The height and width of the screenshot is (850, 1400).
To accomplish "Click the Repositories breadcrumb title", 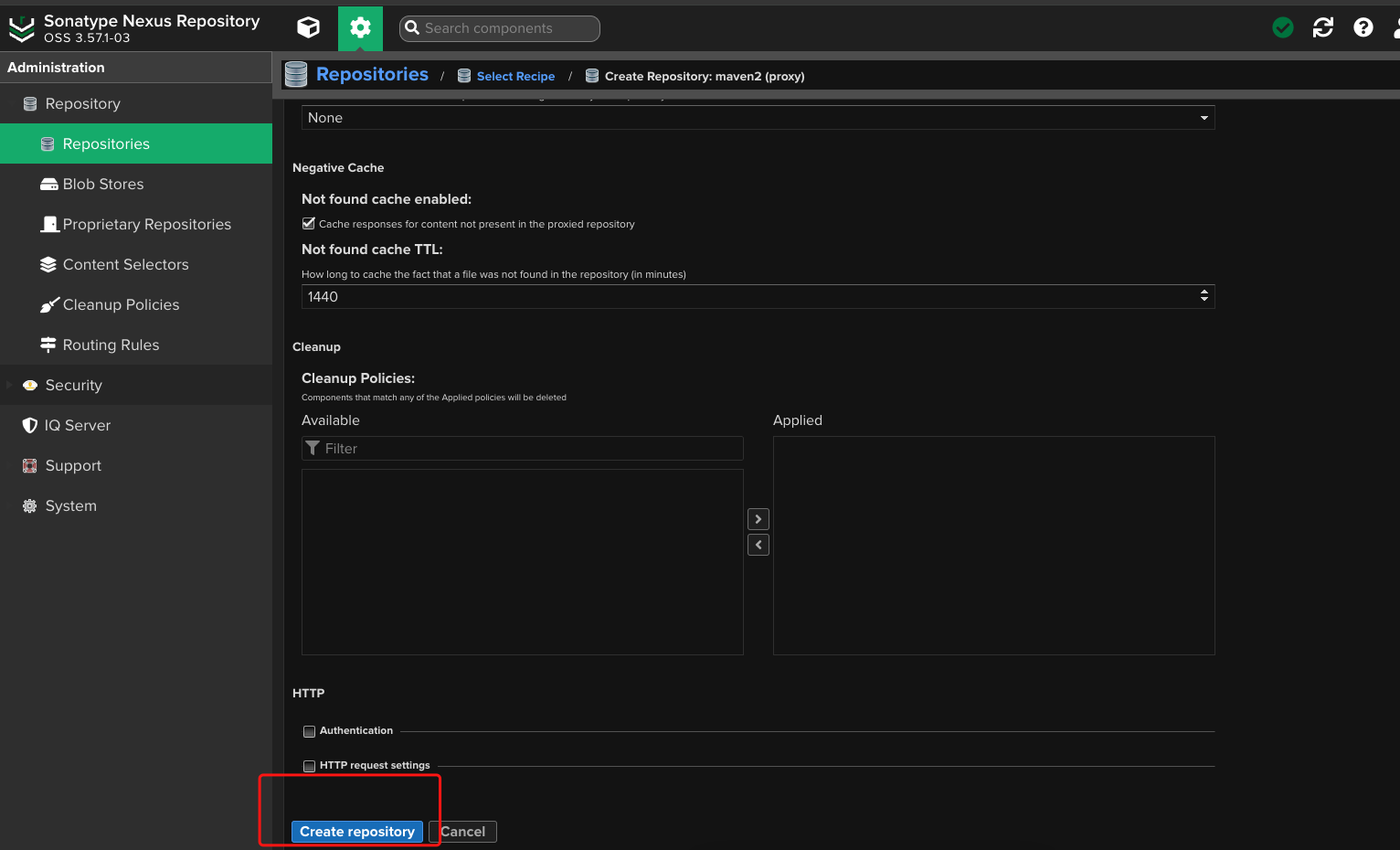I will pyautogui.click(x=372, y=75).
